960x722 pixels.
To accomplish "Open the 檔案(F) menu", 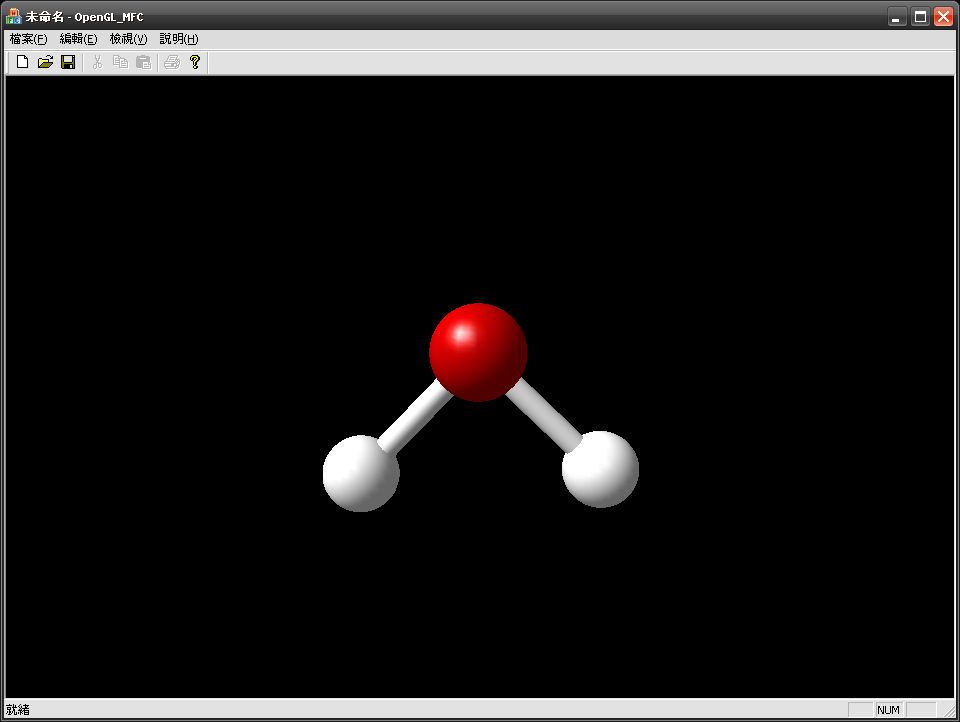I will pyautogui.click(x=28, y=39).
